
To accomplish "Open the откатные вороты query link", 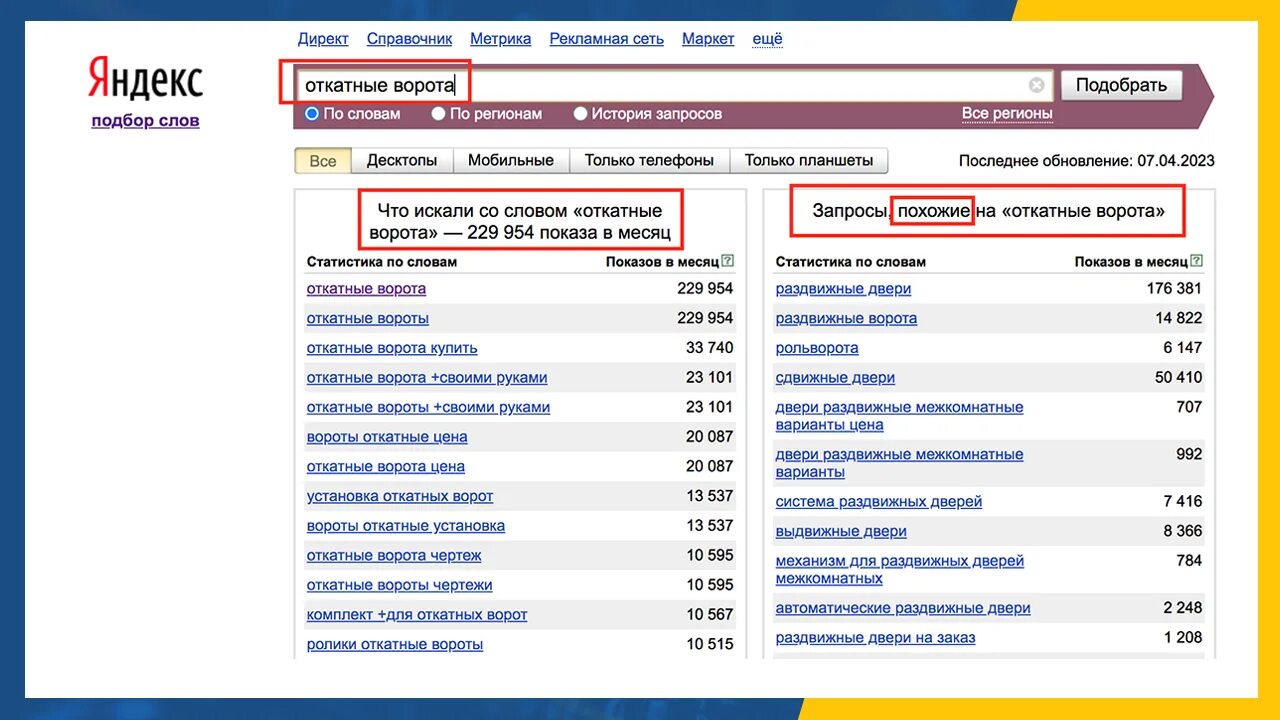I will pos(368,319).
